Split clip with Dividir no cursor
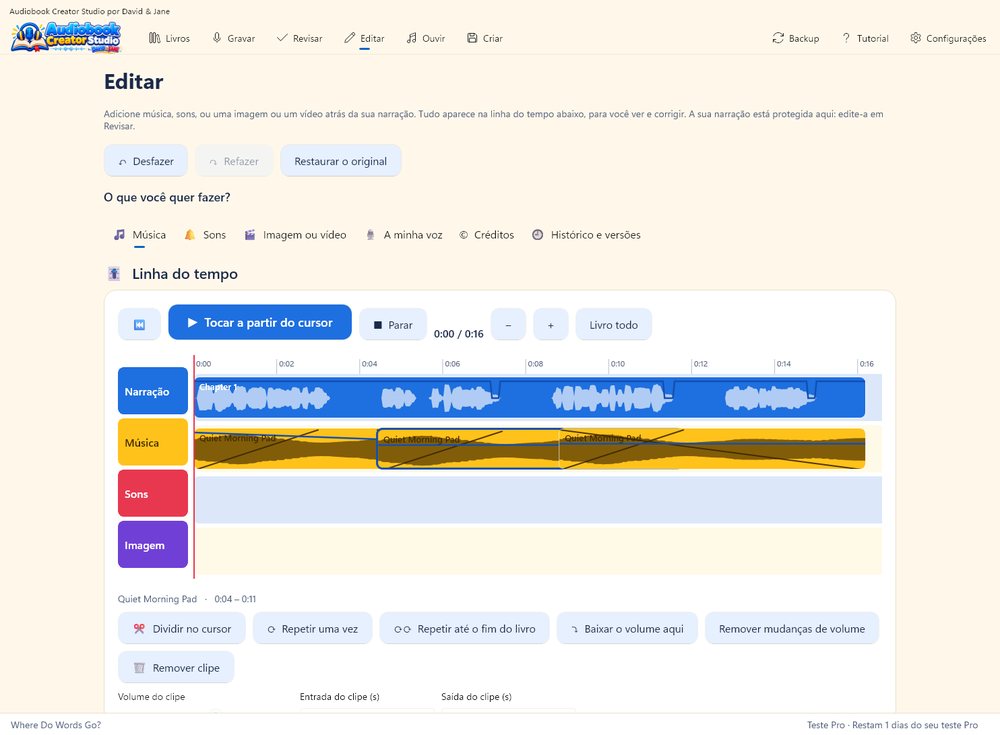Image resolution: width=1000 pixels, height=735 pixels. click(x=182, y=628)
